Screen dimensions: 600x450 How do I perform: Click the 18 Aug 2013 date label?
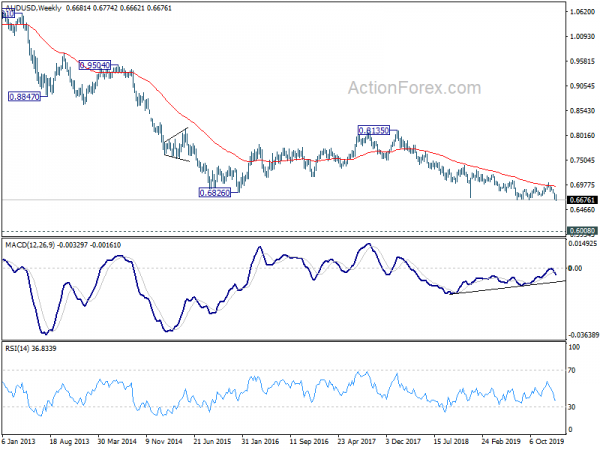click(x=69, y=441)
